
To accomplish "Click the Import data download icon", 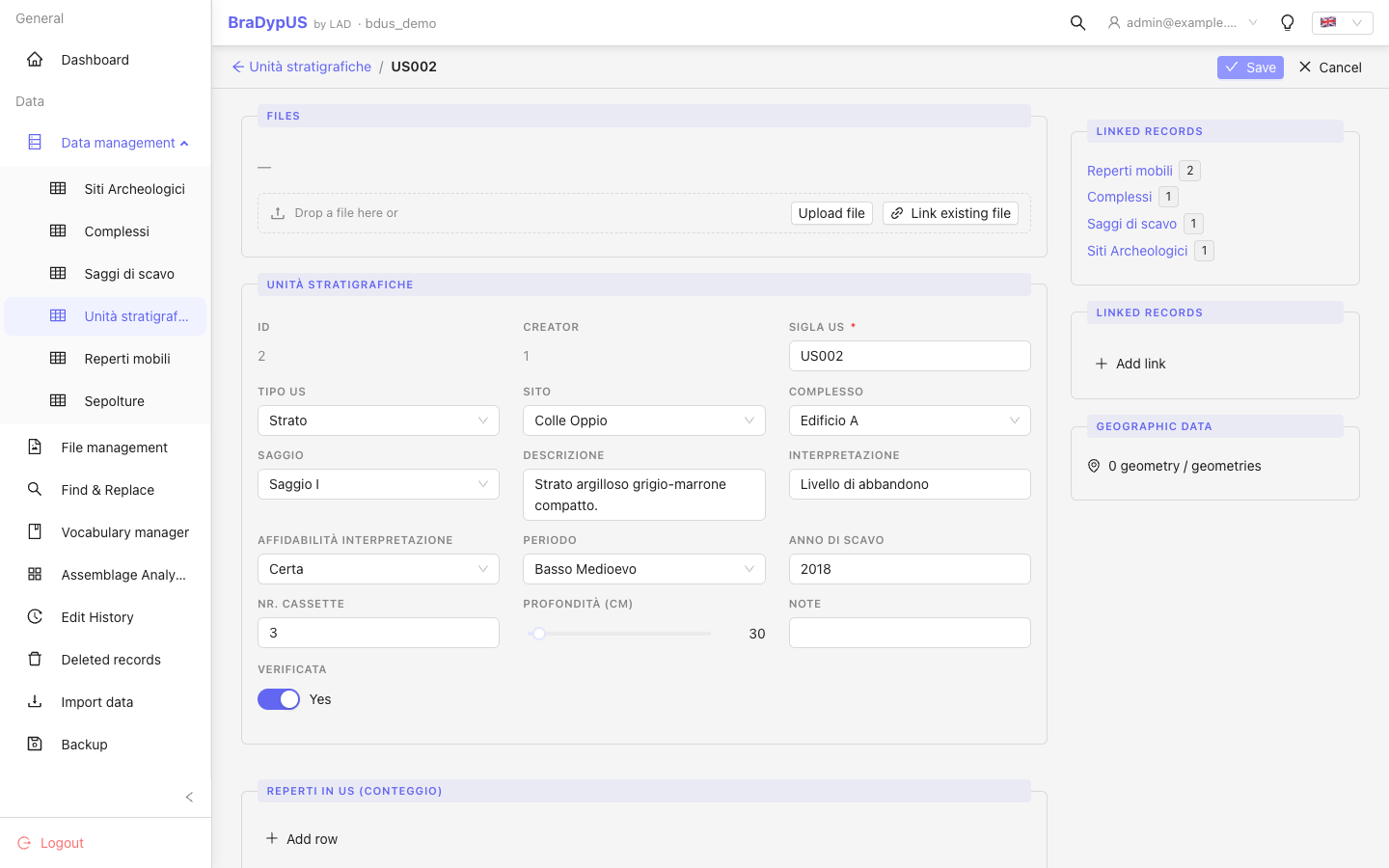I will (x=35, y=701).
